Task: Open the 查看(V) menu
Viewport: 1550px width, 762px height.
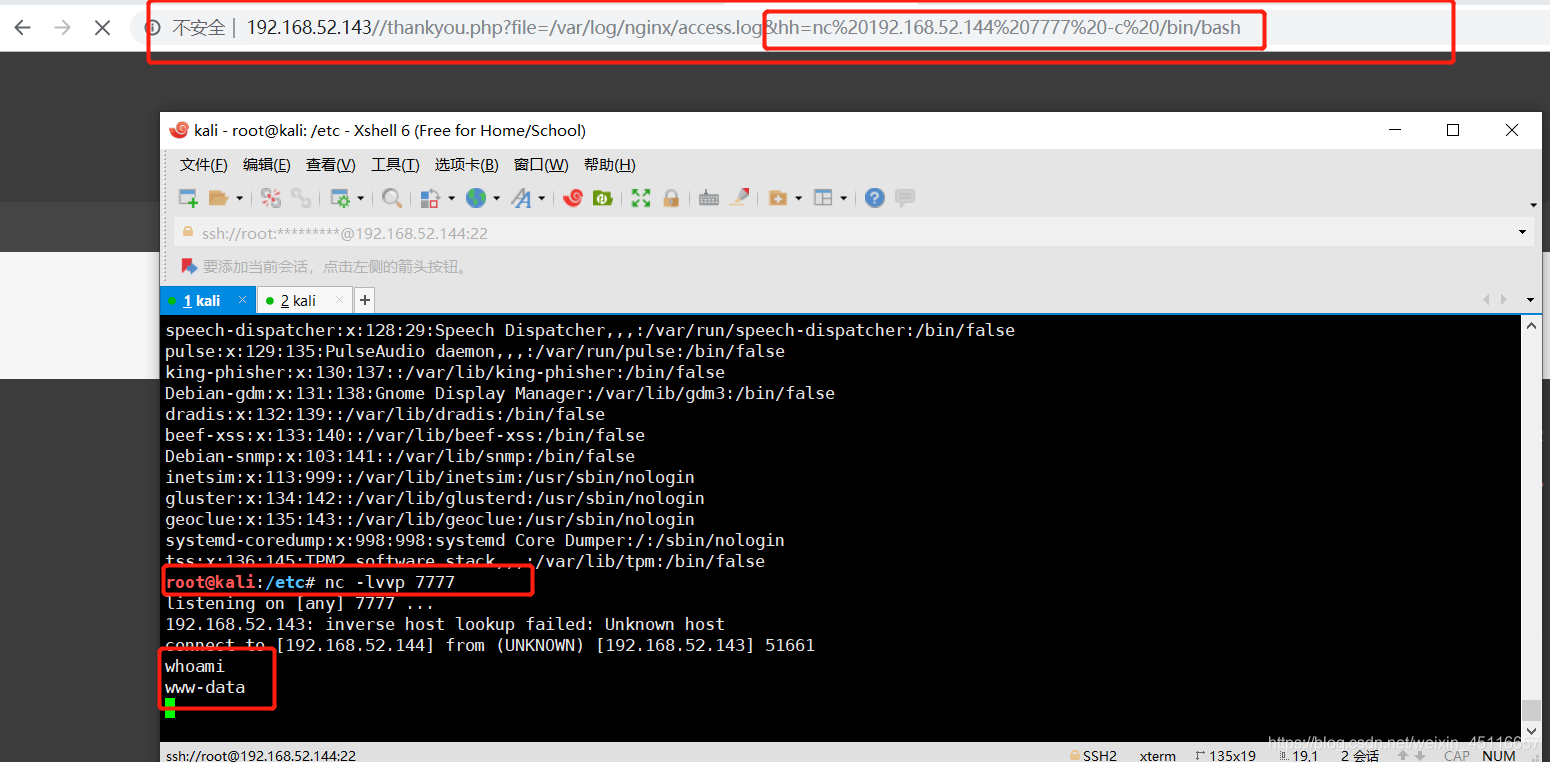Action: click(331, 165)
